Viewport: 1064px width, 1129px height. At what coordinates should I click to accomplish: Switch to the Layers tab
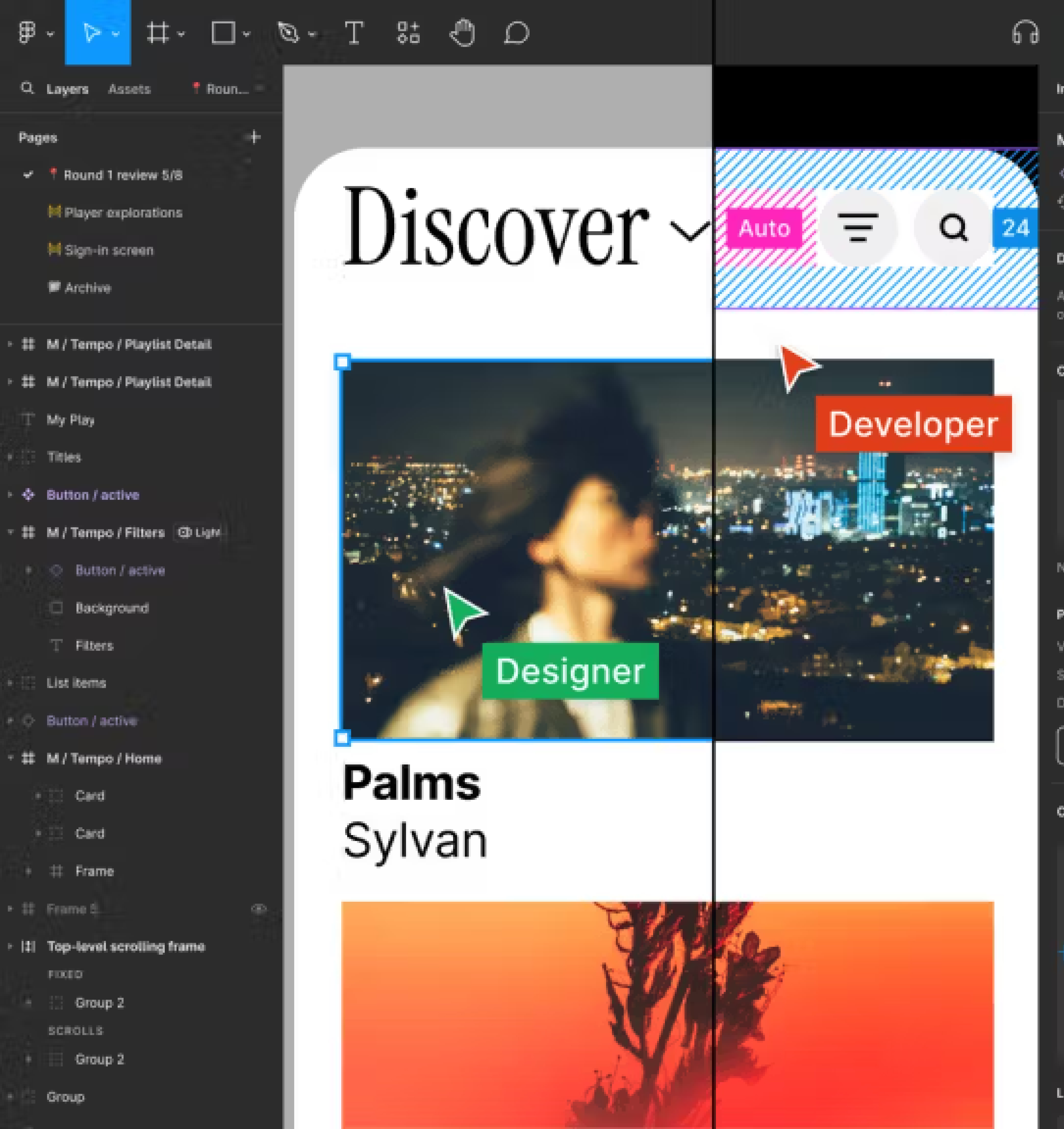(x=68, y=89)
